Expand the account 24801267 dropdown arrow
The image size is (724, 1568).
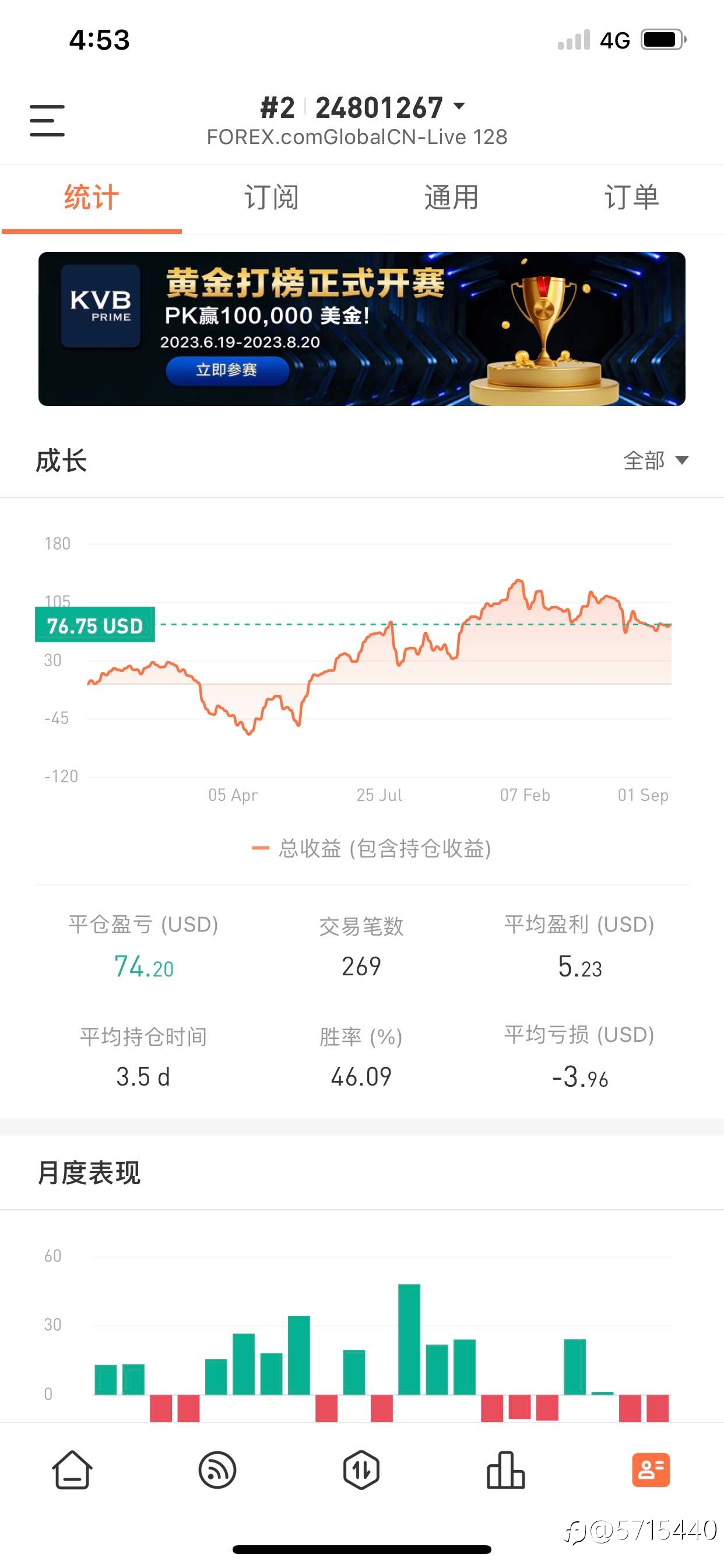(460, 107)
